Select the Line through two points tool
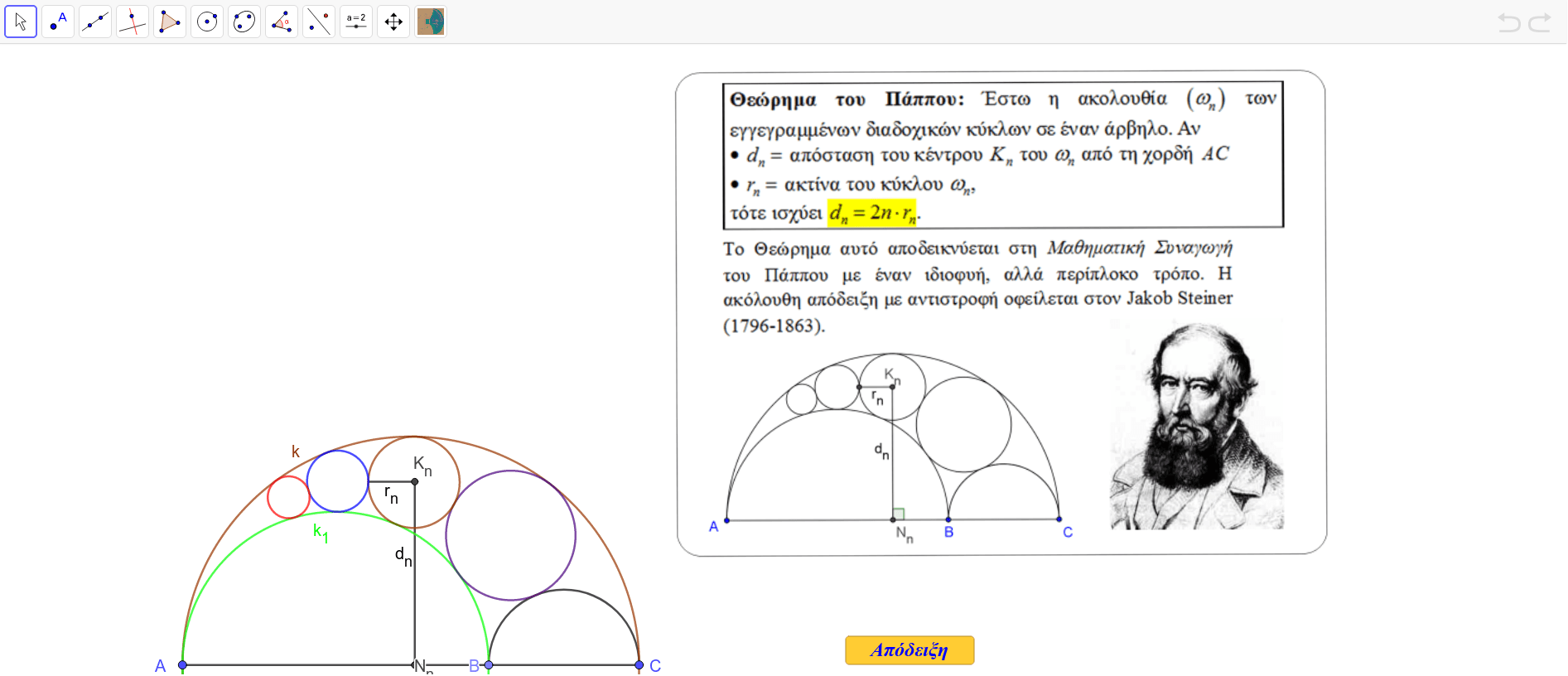1568x676 pixels. [x=95, y=22]
